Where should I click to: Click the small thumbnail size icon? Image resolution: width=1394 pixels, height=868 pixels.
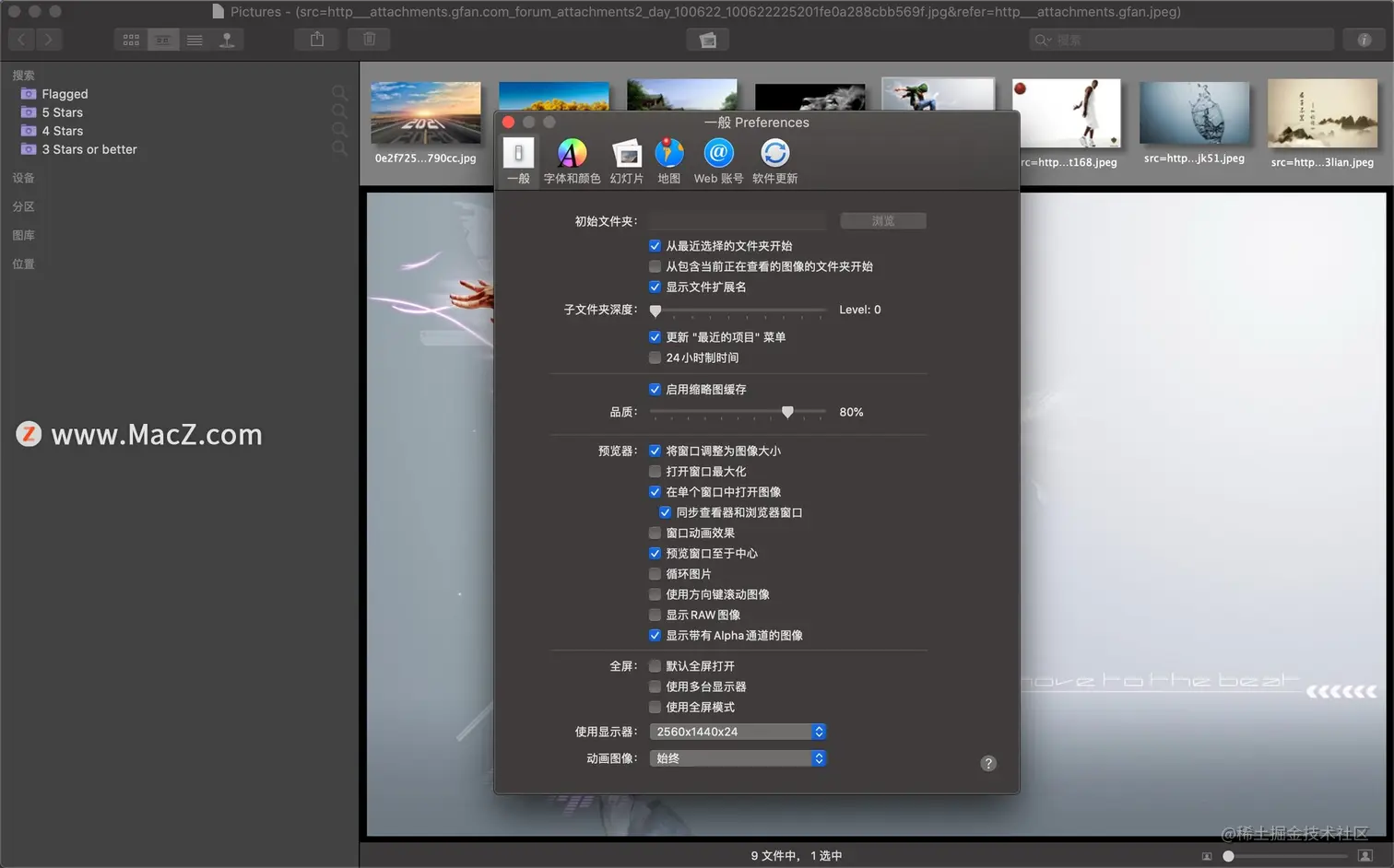click(x=1207, y=856)
